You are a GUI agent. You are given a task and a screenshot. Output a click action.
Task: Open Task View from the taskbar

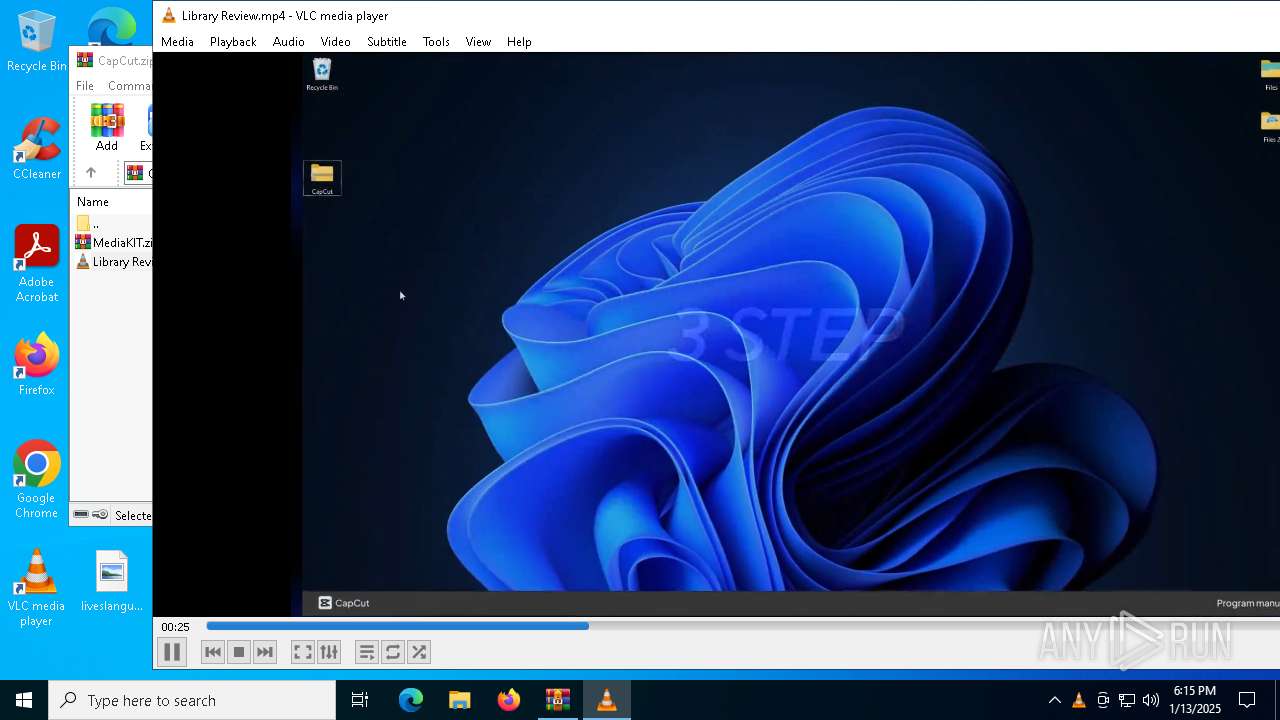click(360, 700)
